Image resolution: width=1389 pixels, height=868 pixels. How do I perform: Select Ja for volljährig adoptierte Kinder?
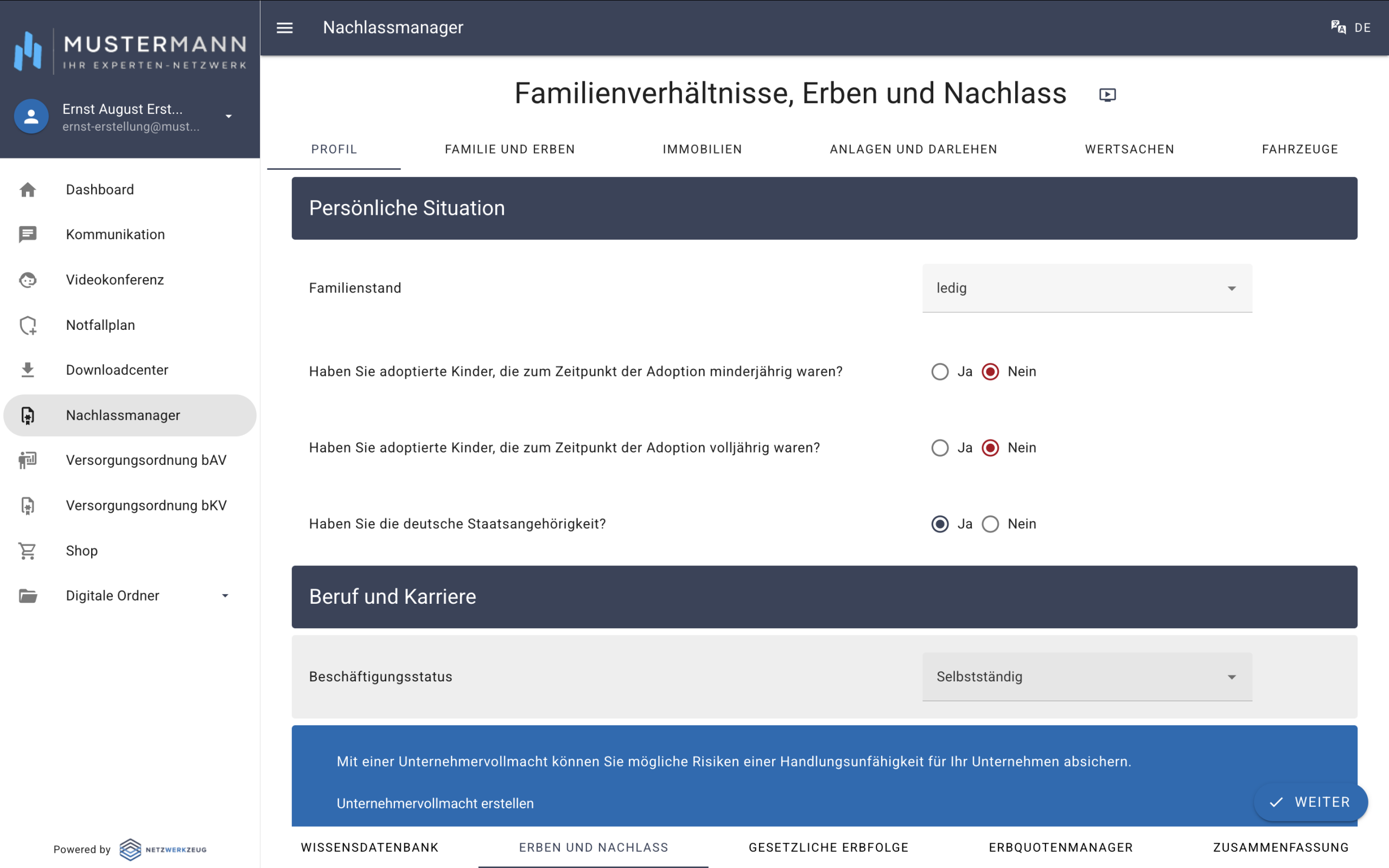point(940,448)
